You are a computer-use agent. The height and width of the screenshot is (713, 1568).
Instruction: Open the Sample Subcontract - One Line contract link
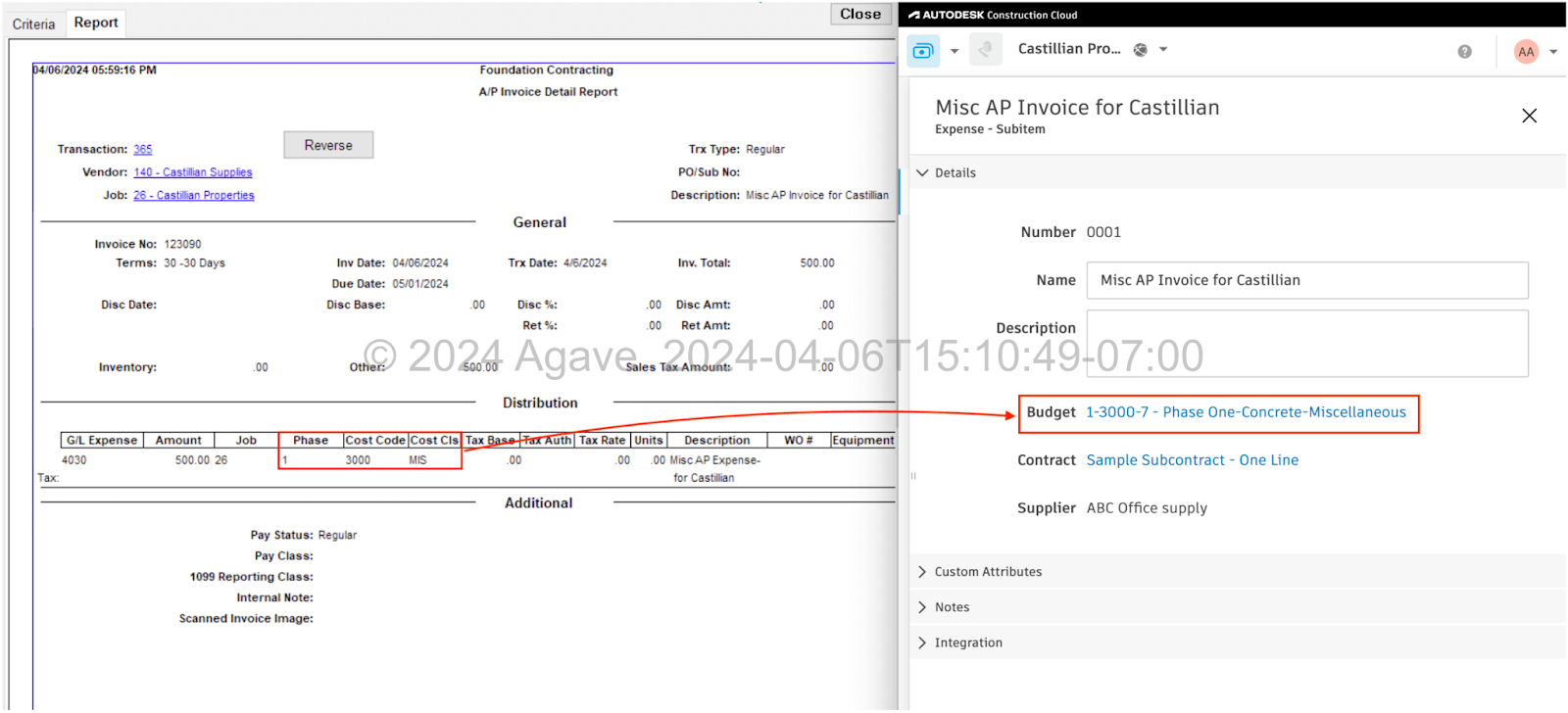tap(1192, 460)
